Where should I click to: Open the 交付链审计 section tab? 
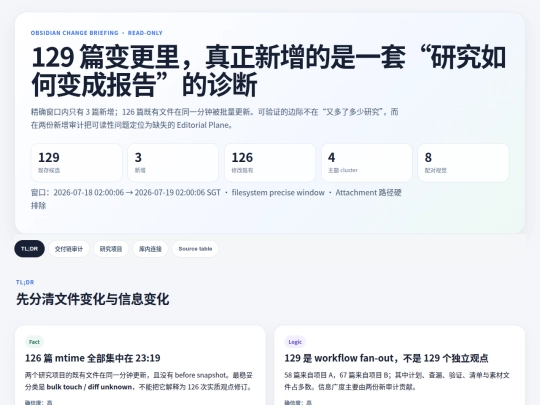69,249
